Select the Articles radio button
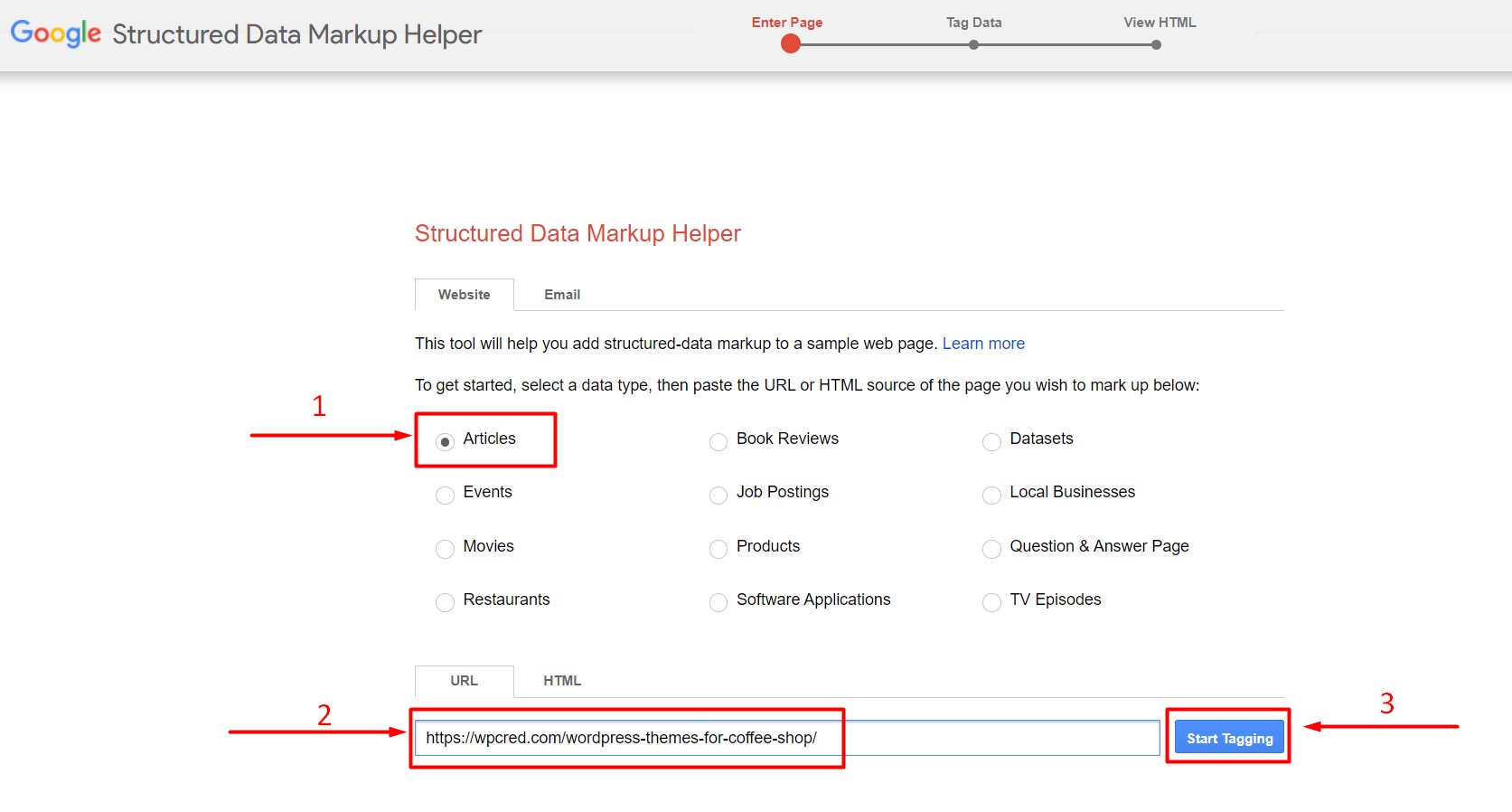This screenshot has height=812, width=1512. click(445, 442)
